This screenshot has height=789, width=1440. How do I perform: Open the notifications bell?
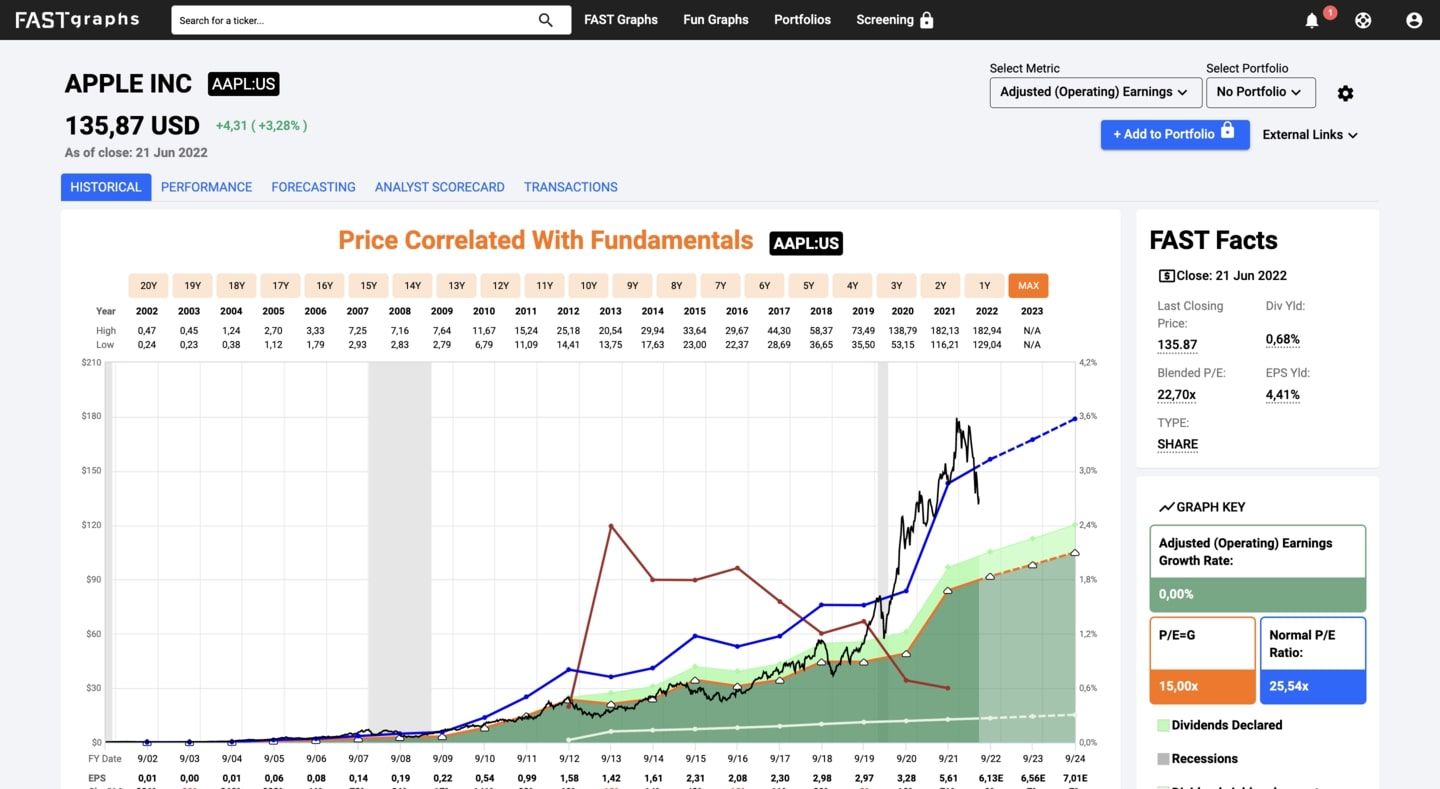pos(1312,20)
